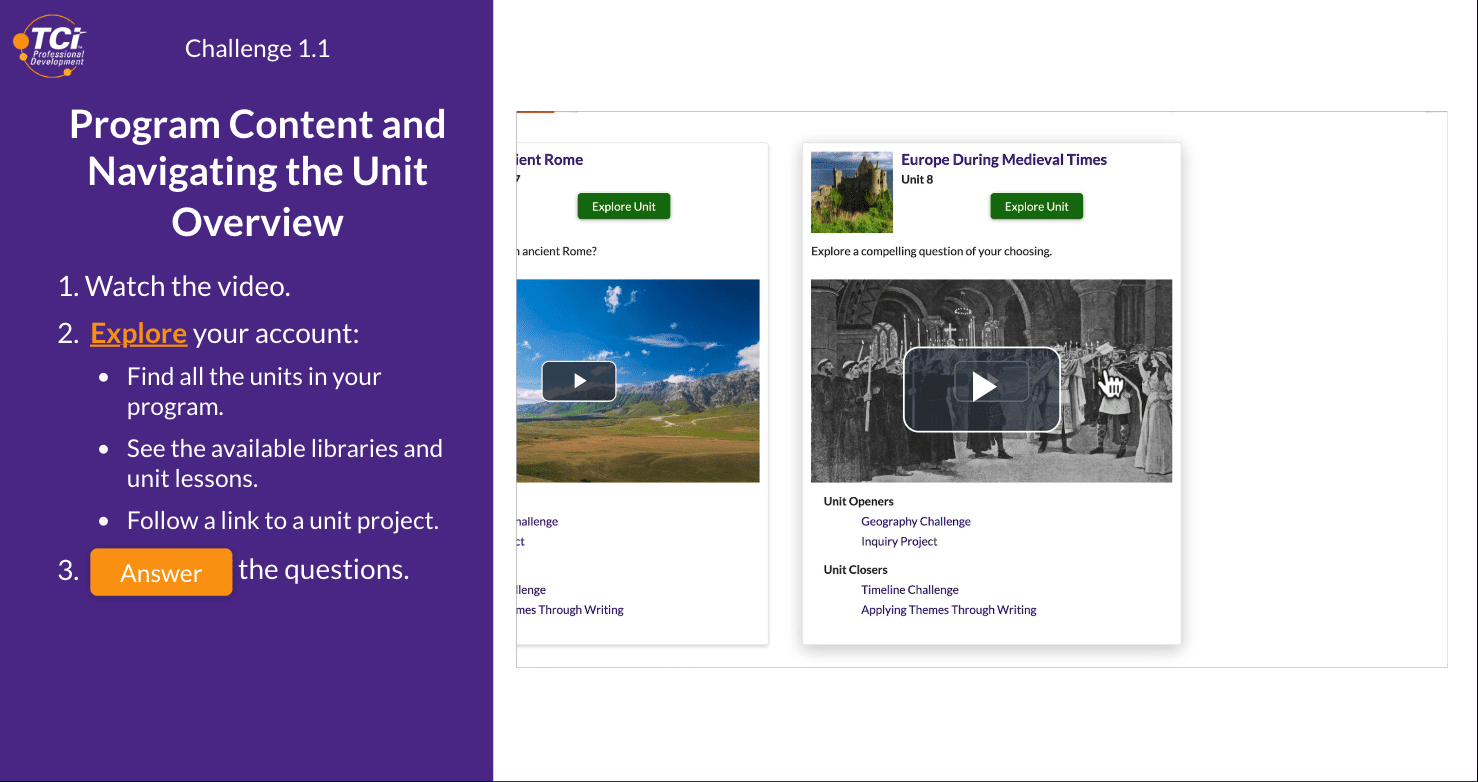Click Explore Unit for Europe During Medieval Times
The height and width of the screenshot is (782, 1478).
click(1036, 207)
